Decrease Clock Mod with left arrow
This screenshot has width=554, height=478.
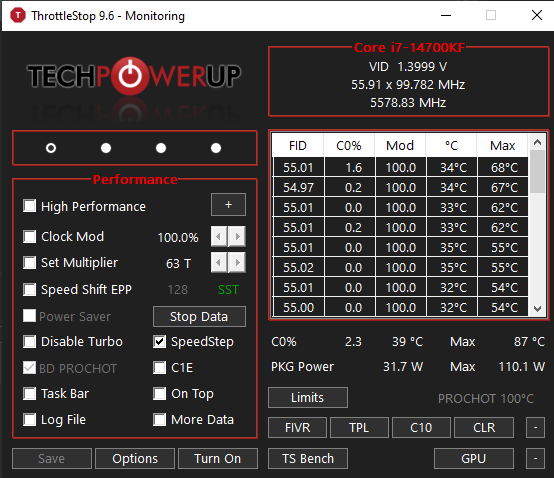219,236
